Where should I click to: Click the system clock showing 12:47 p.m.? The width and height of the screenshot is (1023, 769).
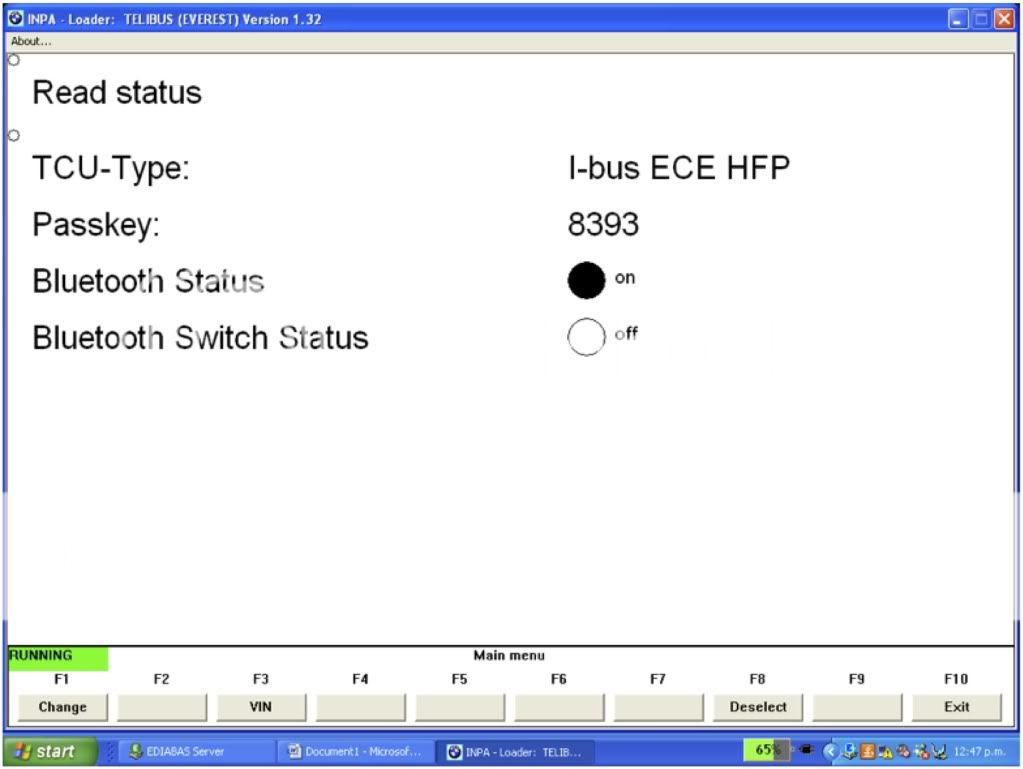point(981,751)
